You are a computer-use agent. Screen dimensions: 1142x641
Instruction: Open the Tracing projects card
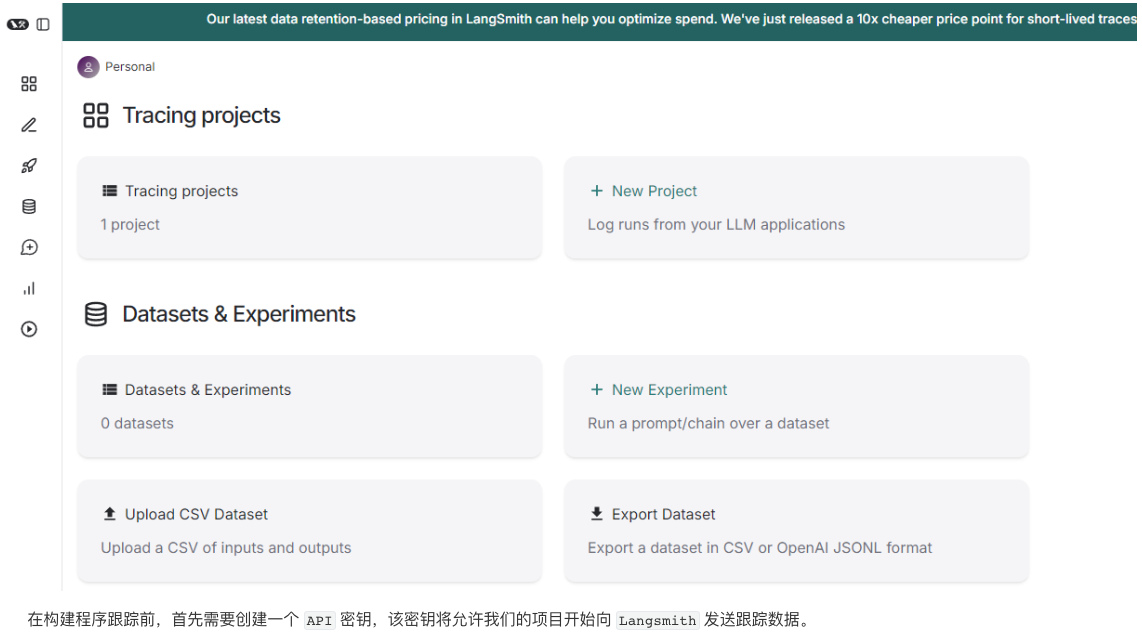(309, 208)
